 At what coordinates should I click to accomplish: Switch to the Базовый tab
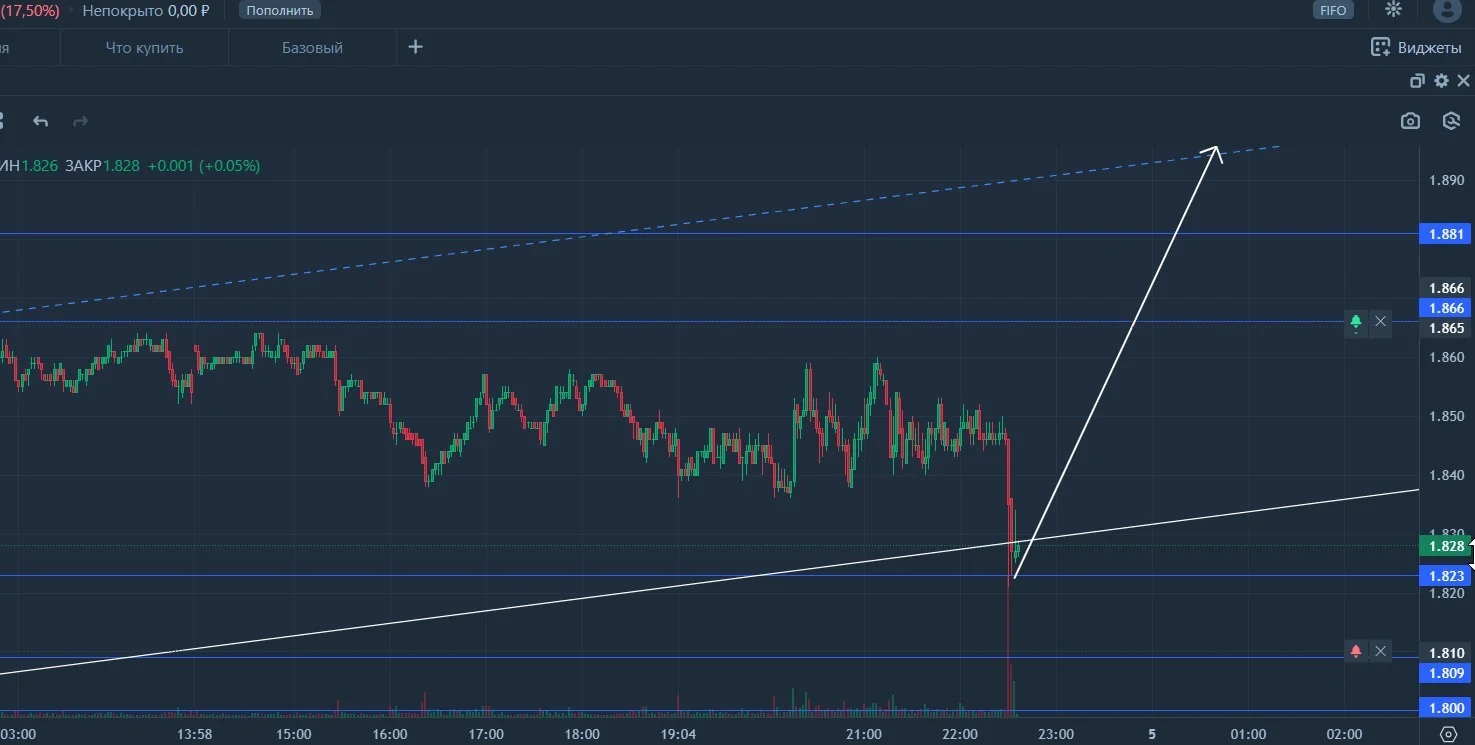coord(313,47)
